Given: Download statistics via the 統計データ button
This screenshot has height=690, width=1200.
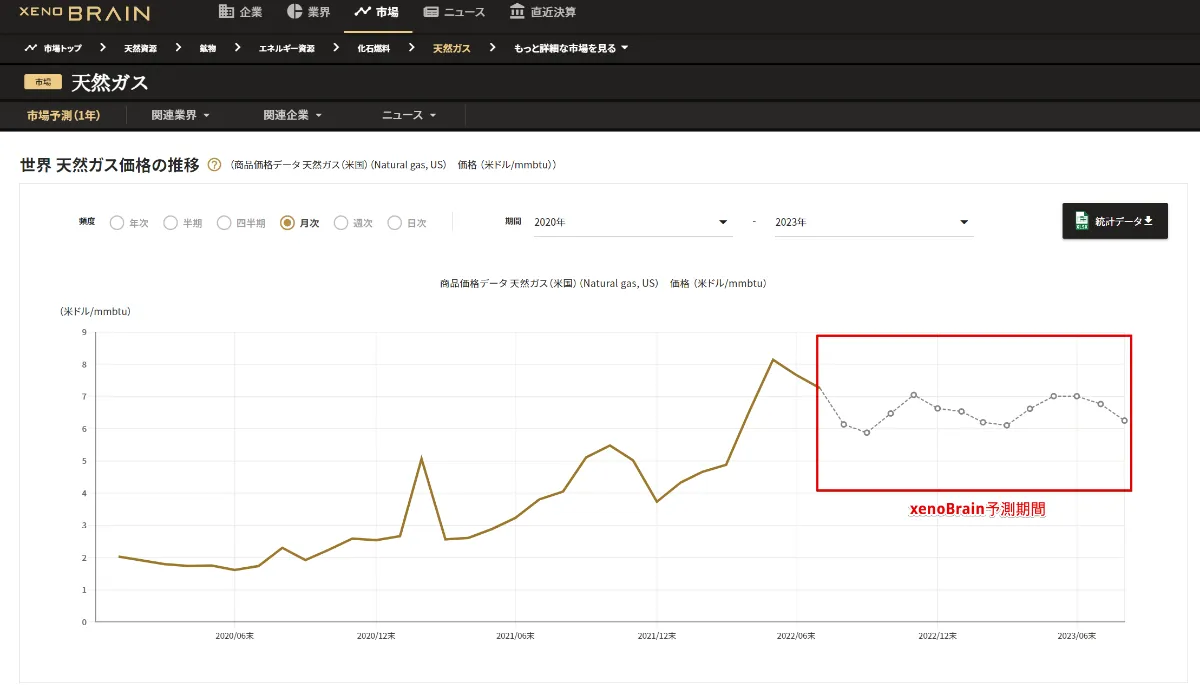Looking at the screenshot, I should (x=1114, y=221).
